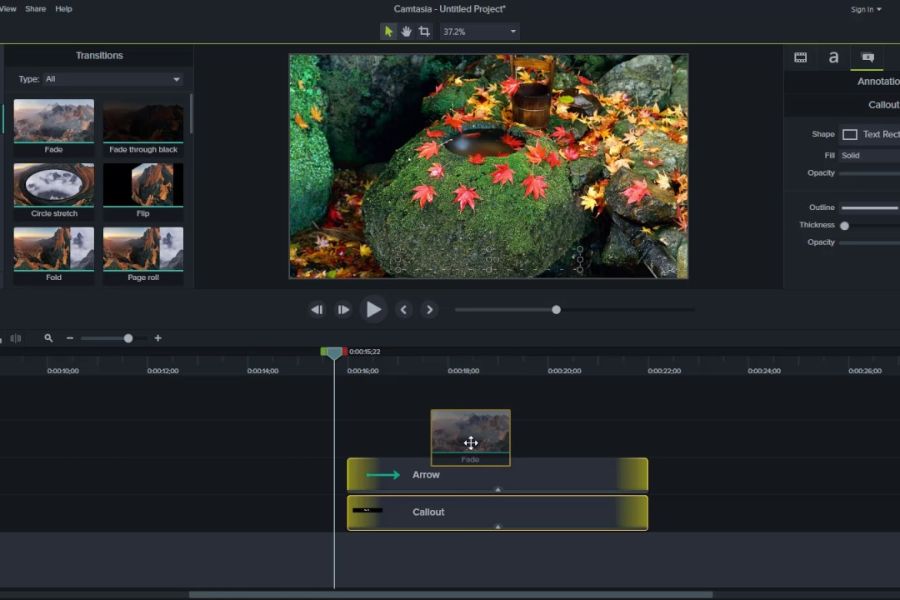This screenshot has width=900, height=600.
Task: Choose the Circle stretch transition
Action: point(54,185)
